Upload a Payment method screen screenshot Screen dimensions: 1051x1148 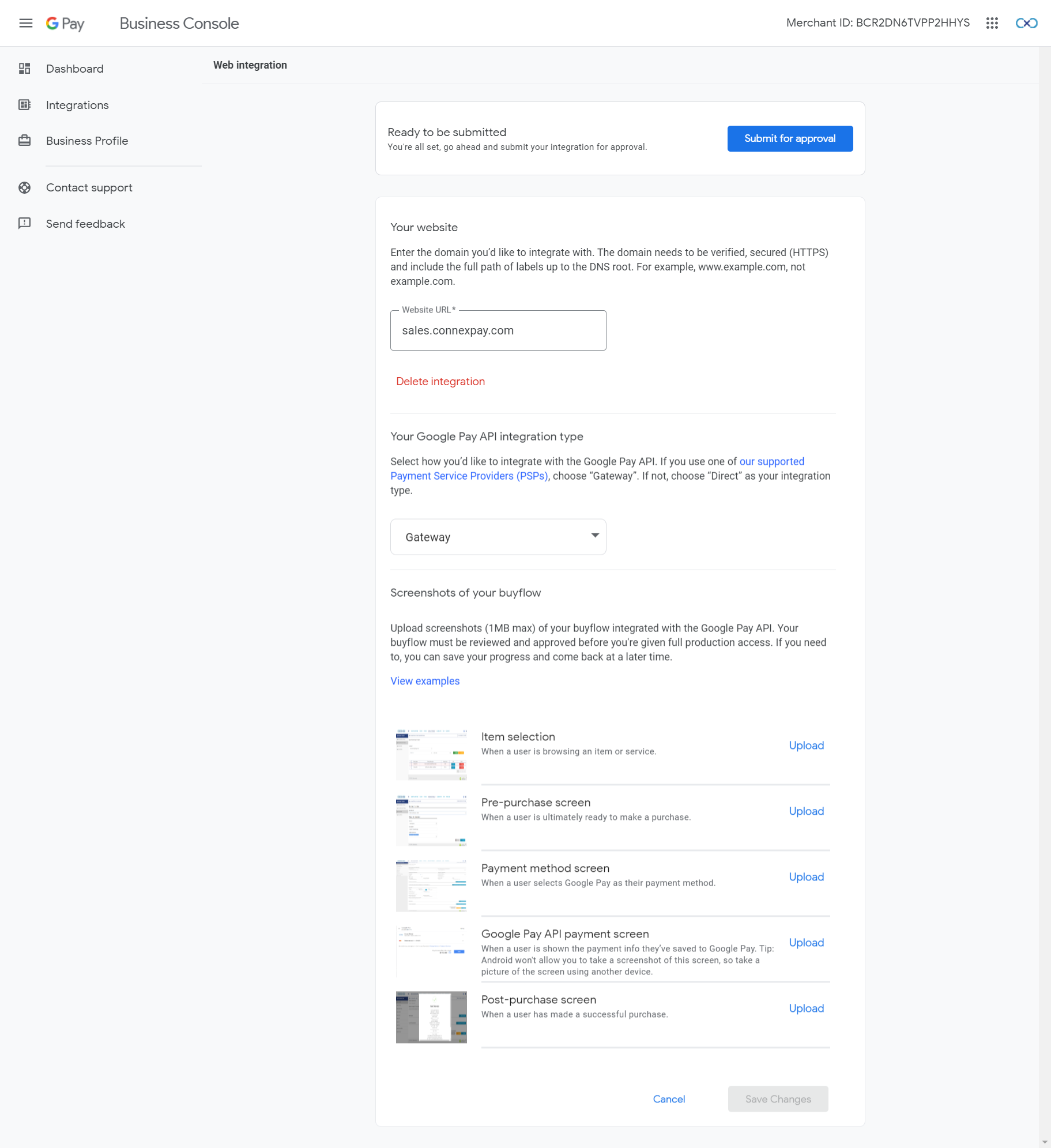point(806,877)
